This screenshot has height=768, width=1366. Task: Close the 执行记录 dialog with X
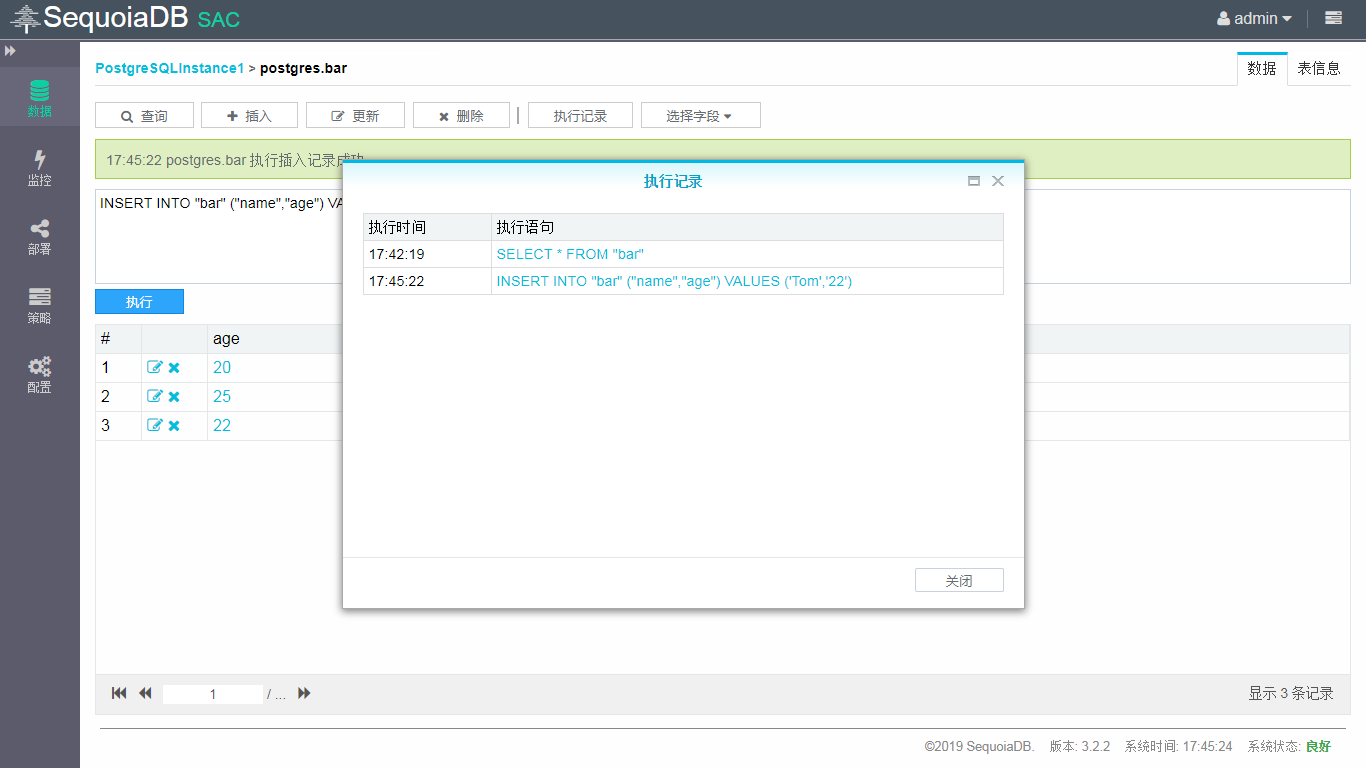click(997, 181)
